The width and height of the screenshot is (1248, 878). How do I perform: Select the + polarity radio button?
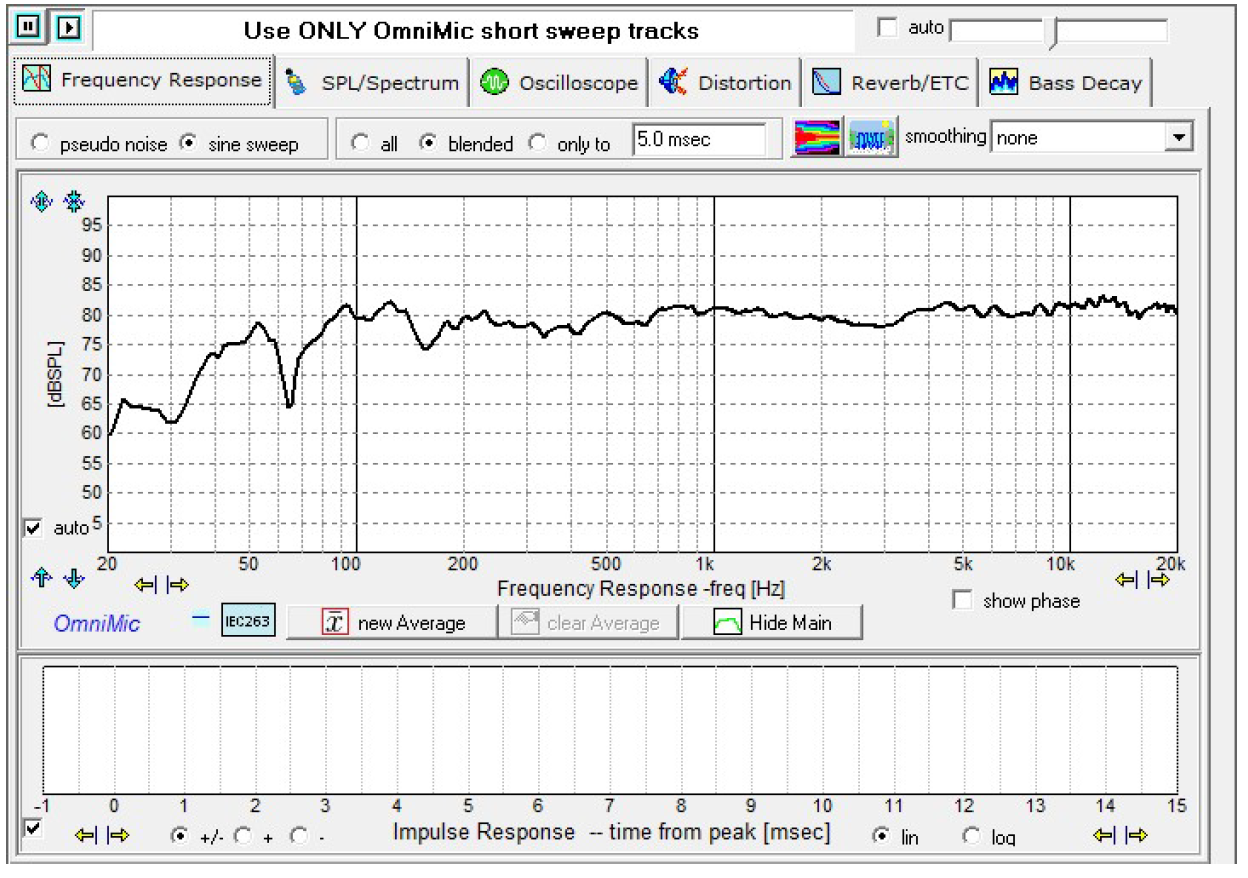(x=242, y=836)
